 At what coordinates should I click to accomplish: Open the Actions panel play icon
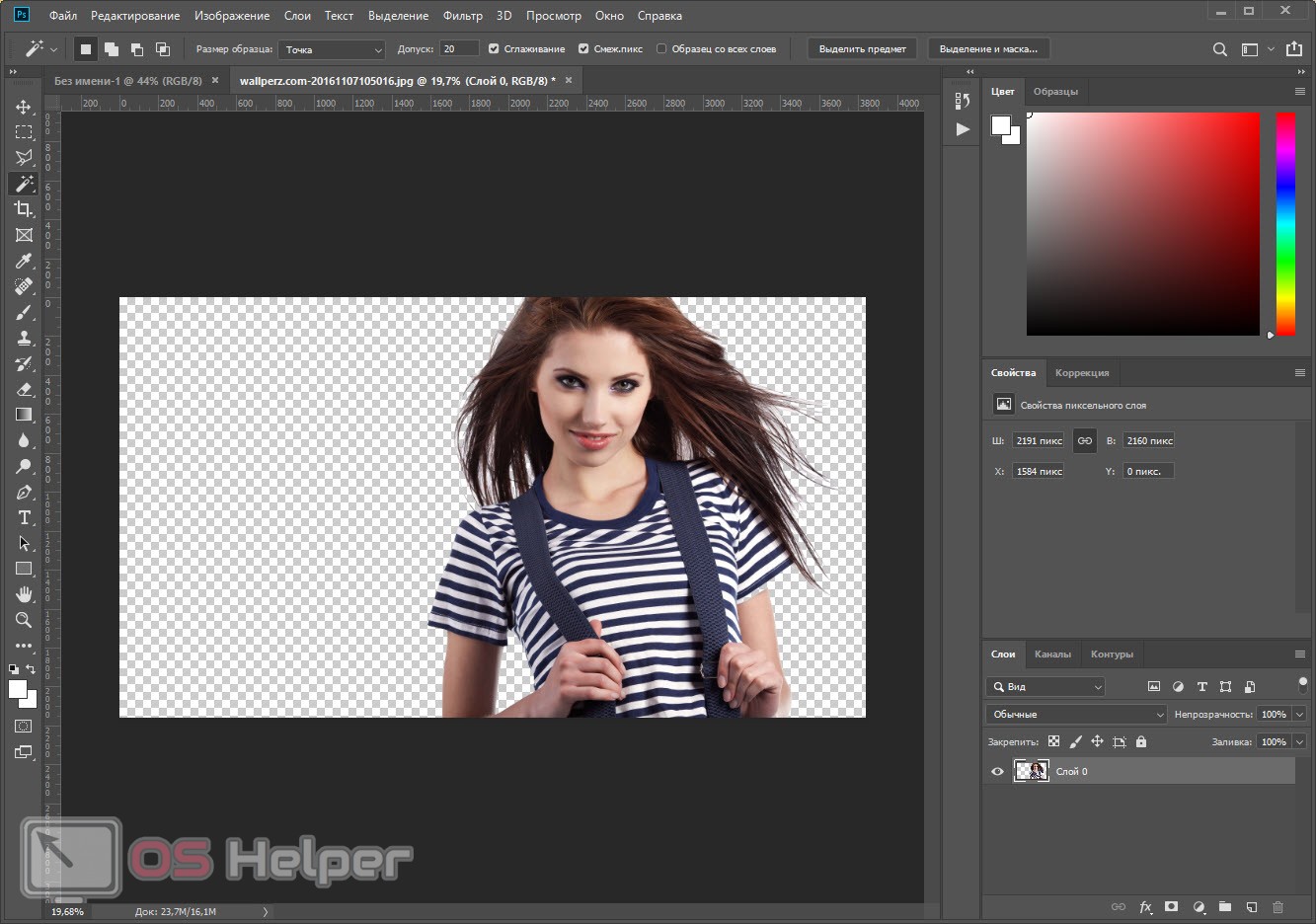[x=963, y=129]
